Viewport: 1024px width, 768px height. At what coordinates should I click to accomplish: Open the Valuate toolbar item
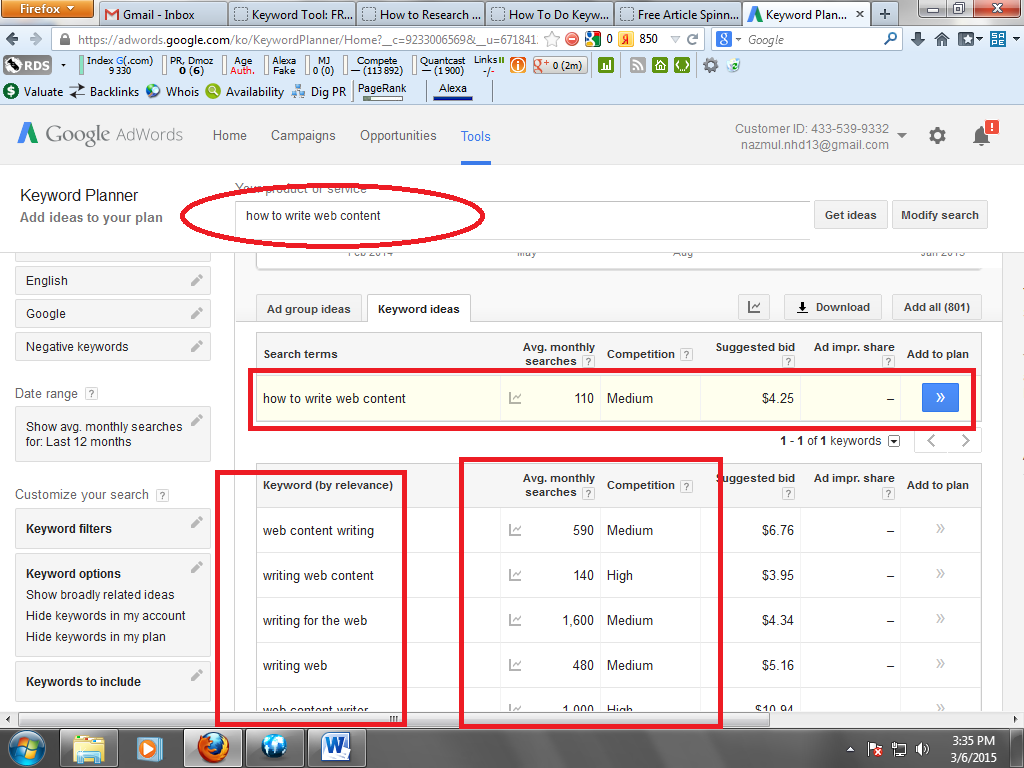(33, 91)
